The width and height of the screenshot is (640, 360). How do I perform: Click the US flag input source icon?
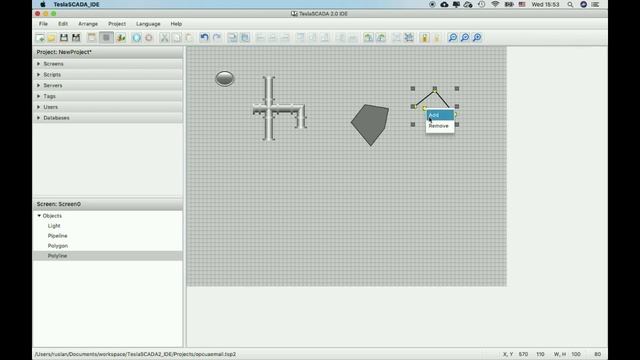pyautogui.click(x=522, y=4)
